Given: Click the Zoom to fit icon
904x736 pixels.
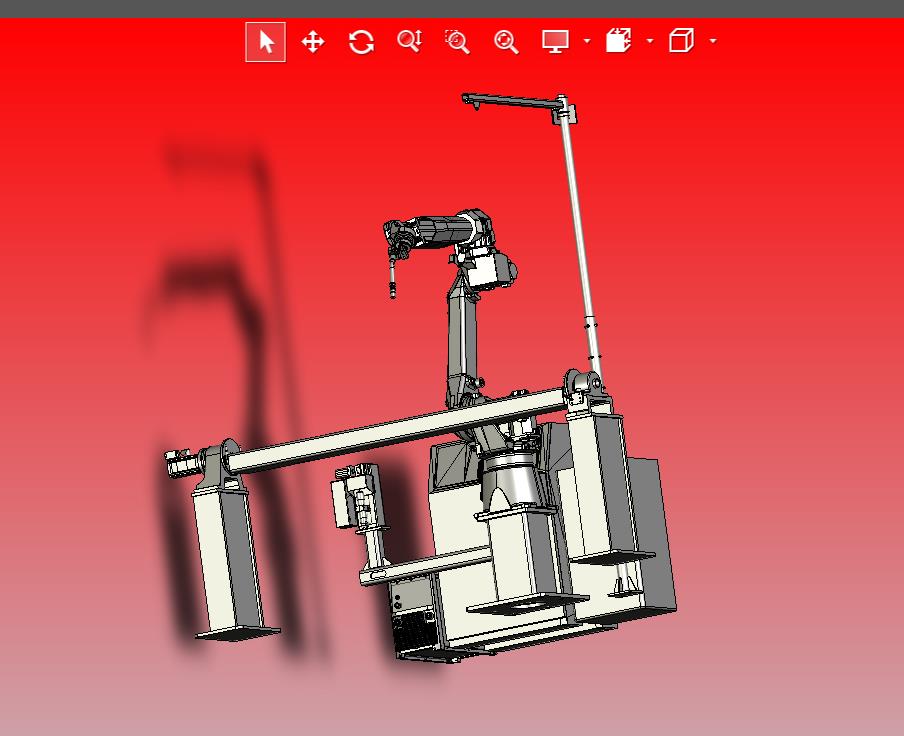Looking at the screenshot, I should [506, 41].
